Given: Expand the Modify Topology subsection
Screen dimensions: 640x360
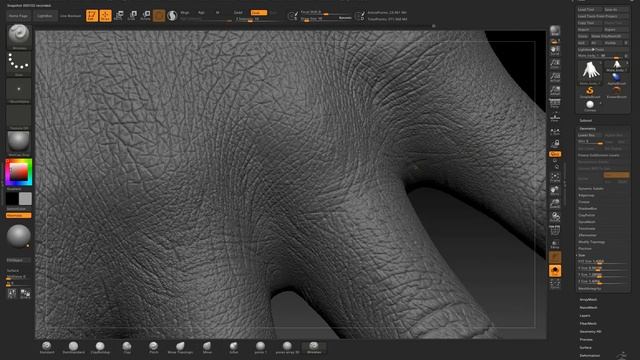Looking at the screenshot, I should coord(591,242).
